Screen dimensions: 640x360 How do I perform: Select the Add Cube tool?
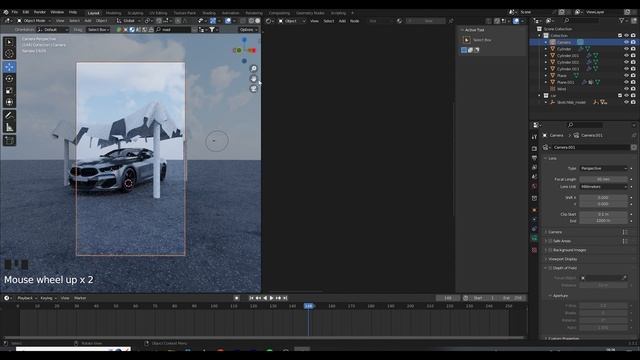coord(9,140)
